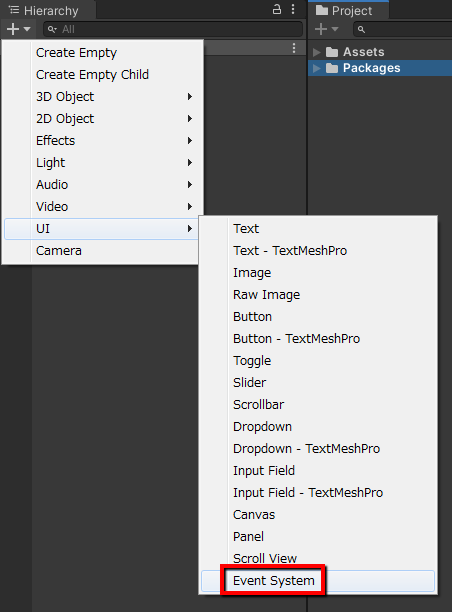Choose legacy Input Field entry
452x612 pixels.
pos(318,471)
